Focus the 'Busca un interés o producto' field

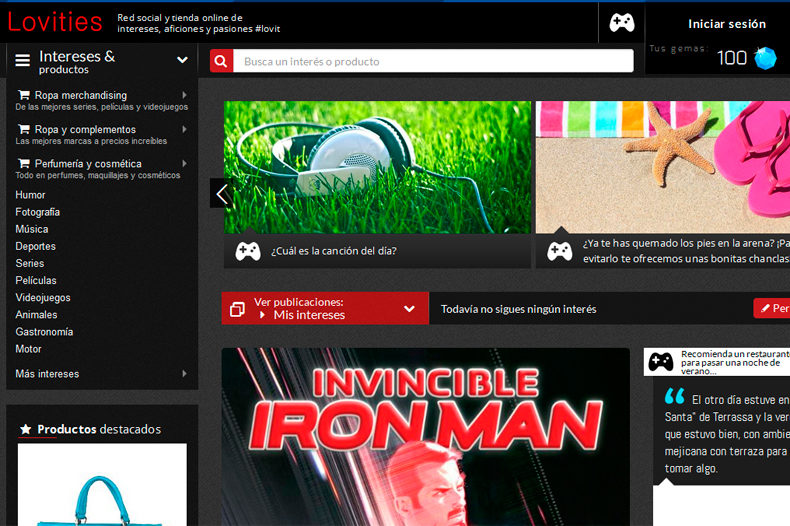click(x=433, y=61)
